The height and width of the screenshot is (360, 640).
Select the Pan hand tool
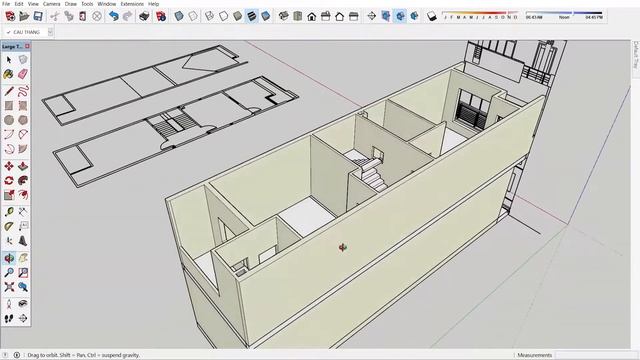pos(23,258)
